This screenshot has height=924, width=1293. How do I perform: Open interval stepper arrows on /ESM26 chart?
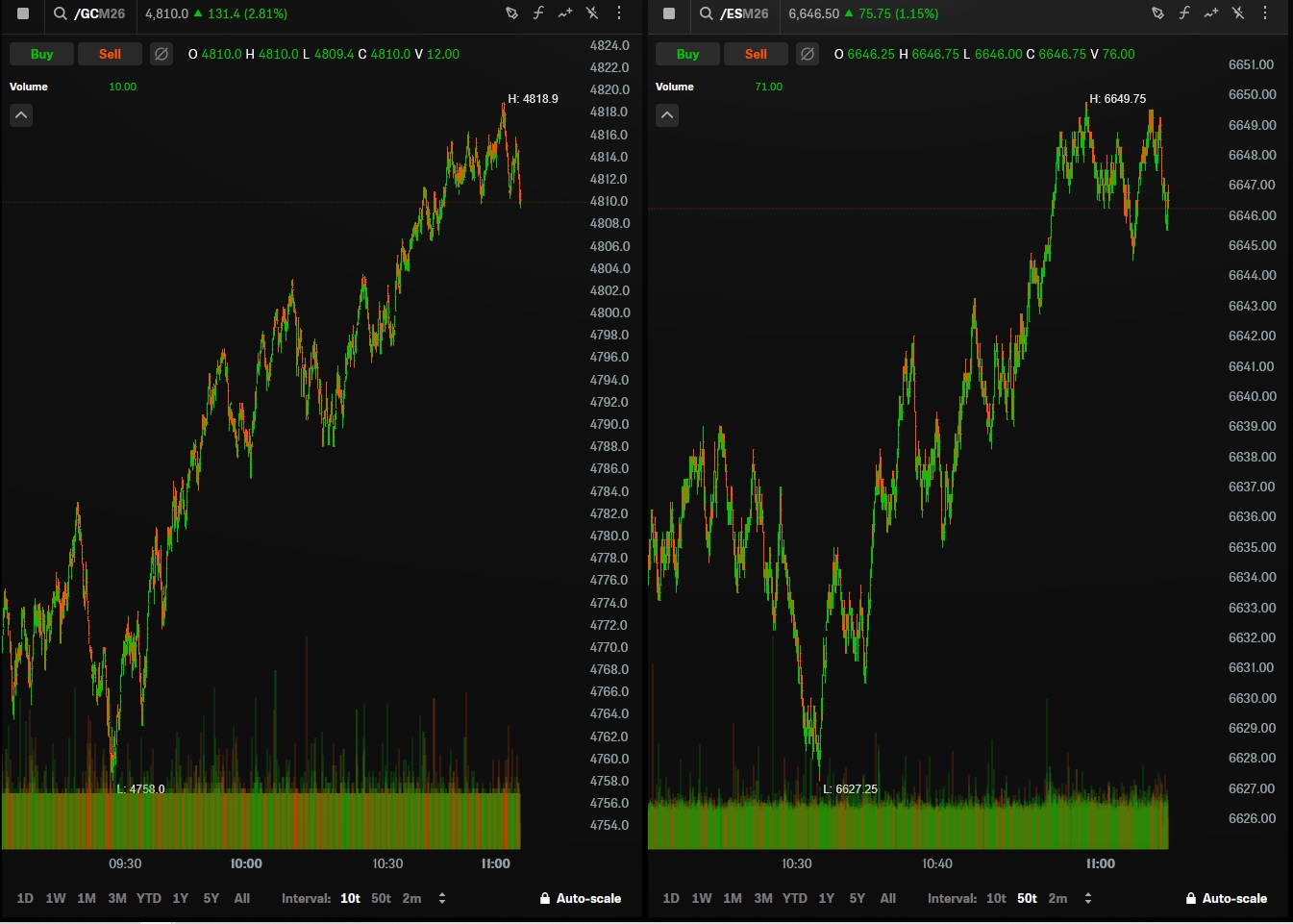tap(1088, 898)
